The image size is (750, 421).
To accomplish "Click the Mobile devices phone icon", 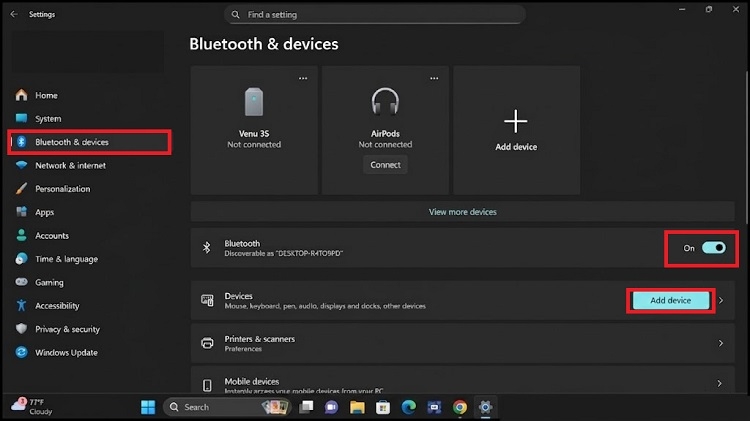I will tap(207, 385).
